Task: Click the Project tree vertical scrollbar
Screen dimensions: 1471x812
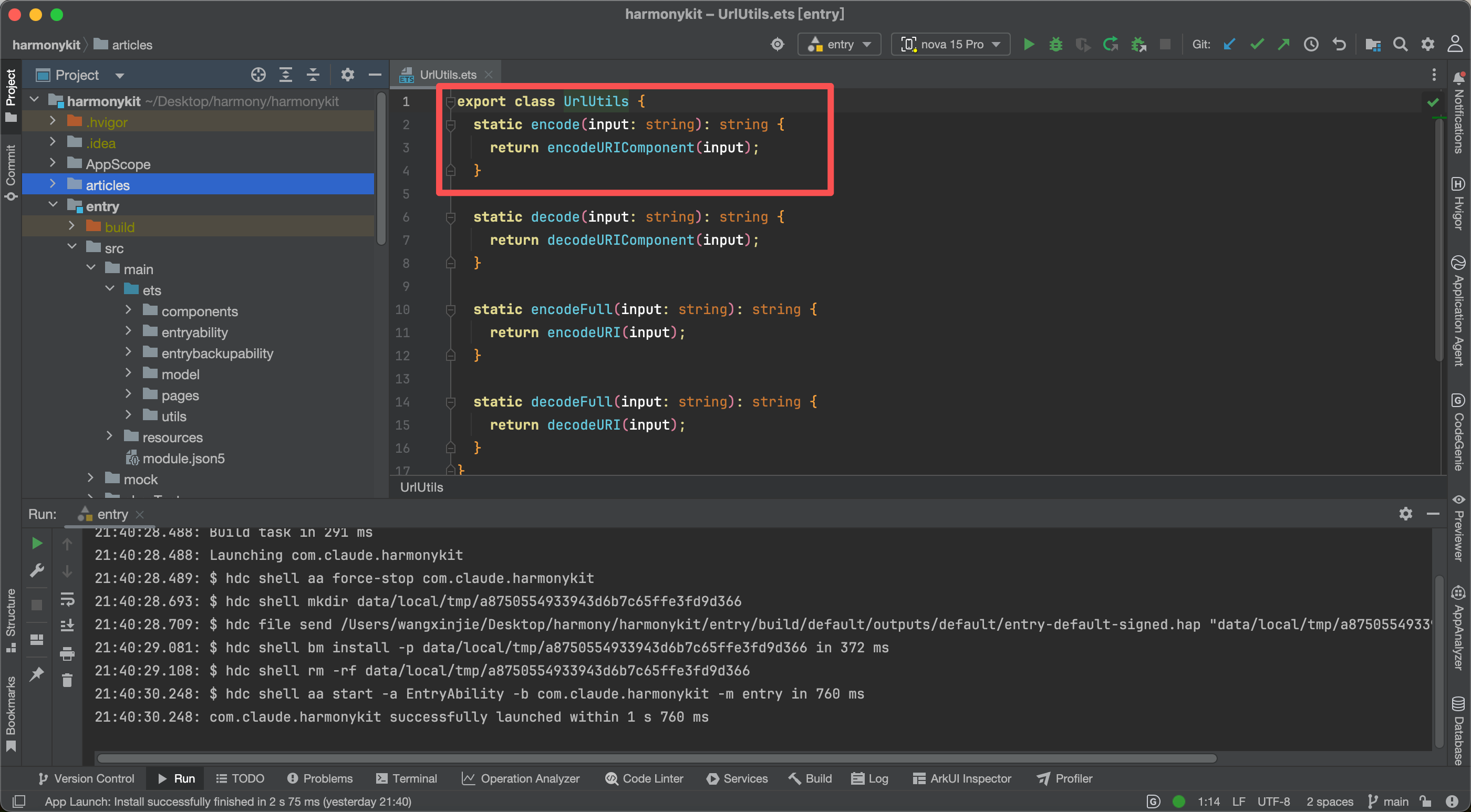Action: click(381, 169)
